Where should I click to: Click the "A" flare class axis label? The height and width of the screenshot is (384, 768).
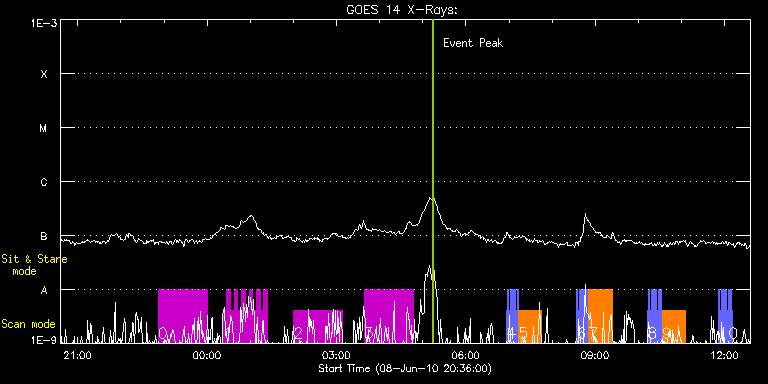pyautogui.click(x=44, y=290)
